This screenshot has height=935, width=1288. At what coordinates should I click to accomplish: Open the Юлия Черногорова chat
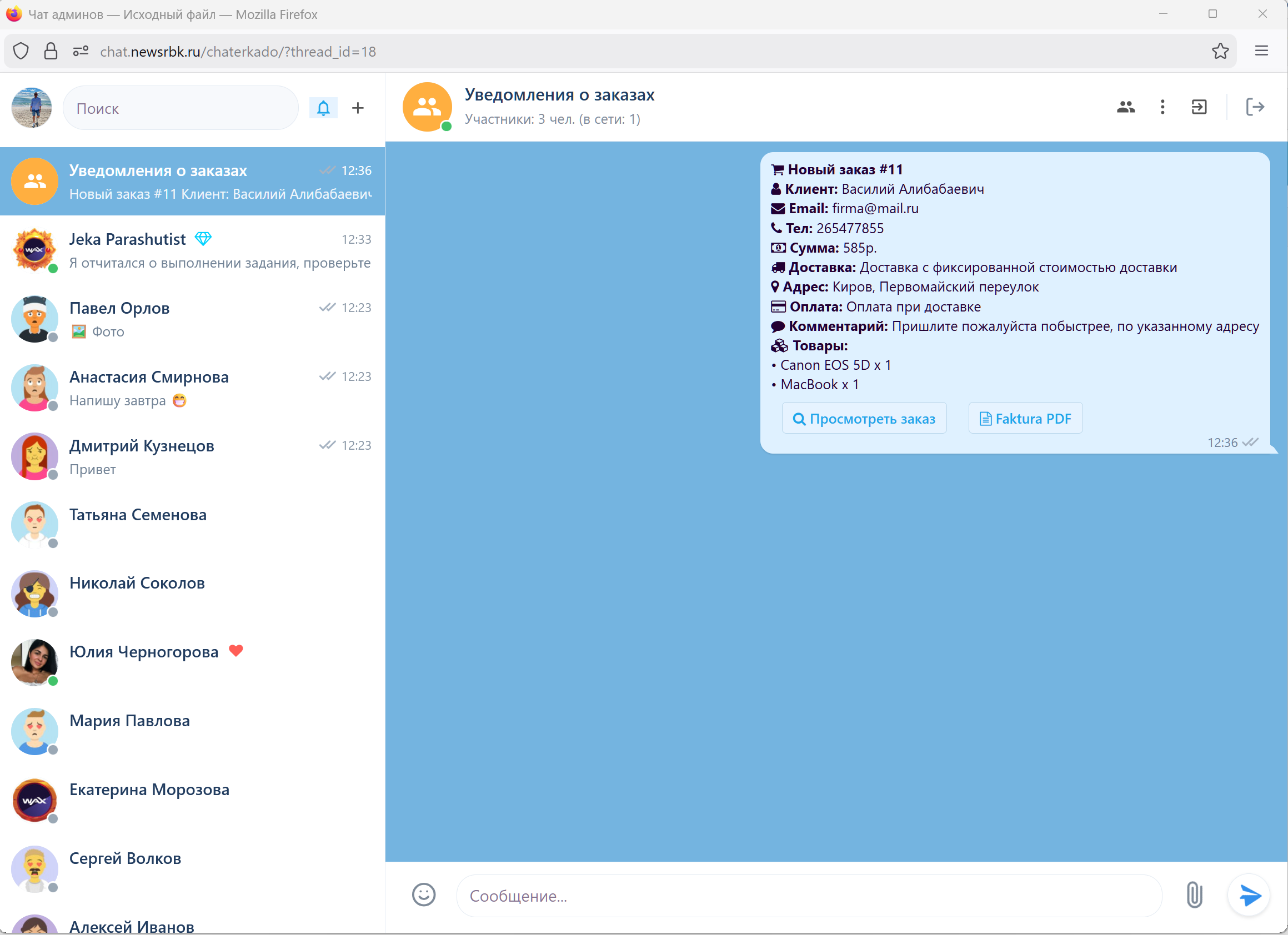192,662
